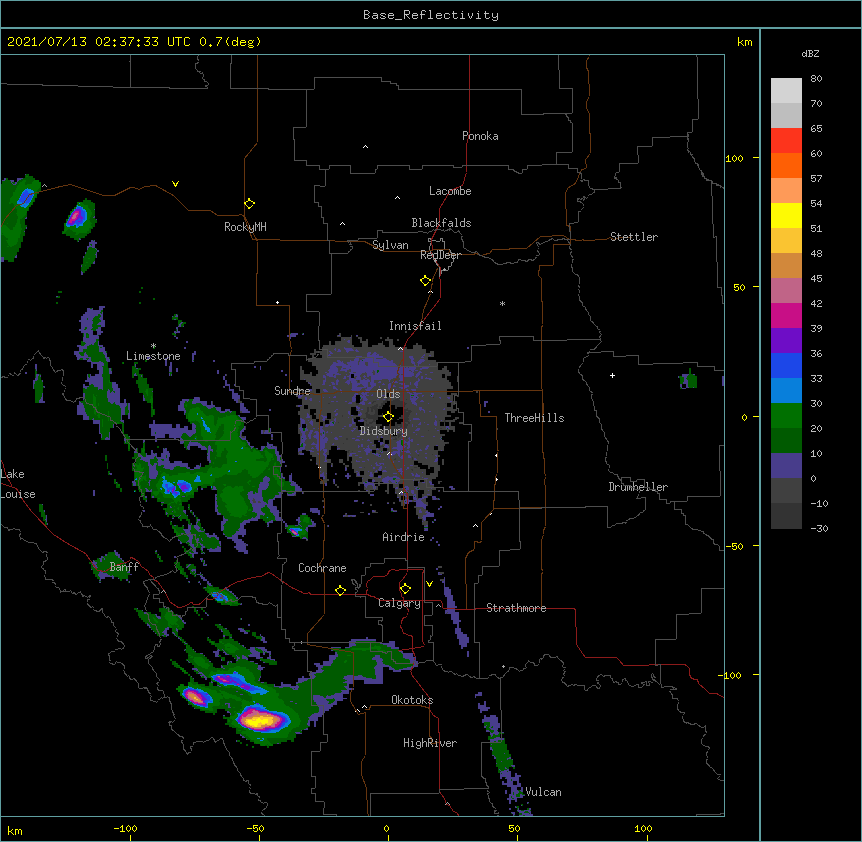Screen dimensions: 862x842
Task: Click the yellow V marker east of Calgary
Action: 429,584
